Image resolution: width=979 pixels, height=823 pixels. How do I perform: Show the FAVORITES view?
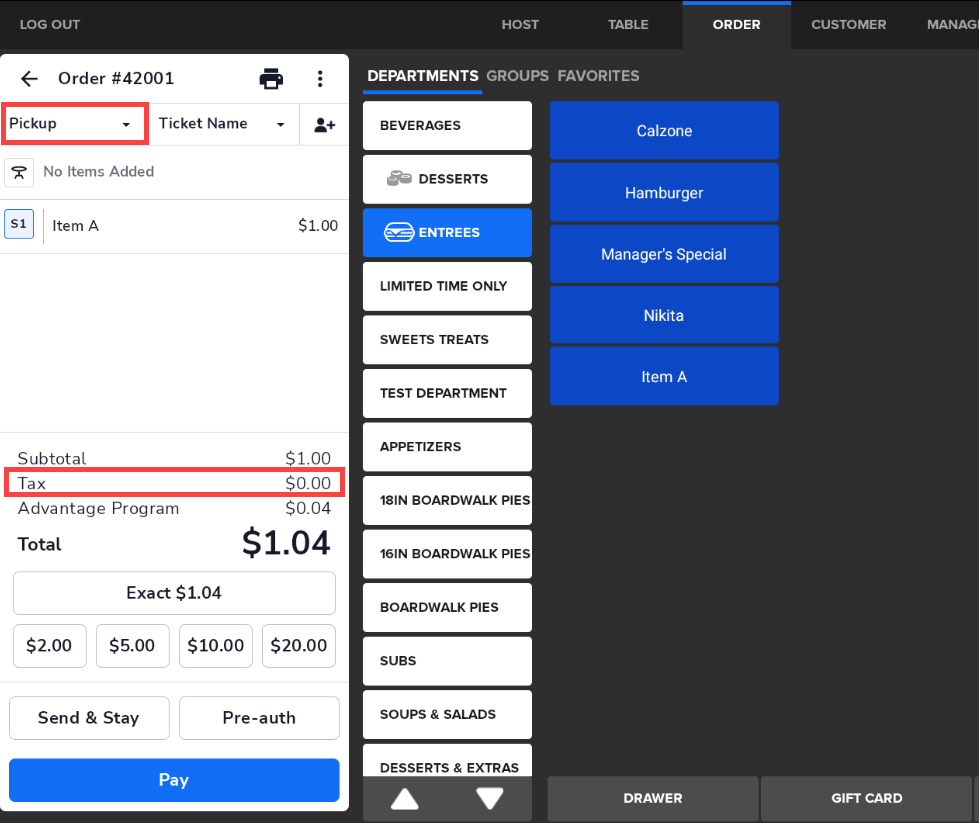(598, 76)
